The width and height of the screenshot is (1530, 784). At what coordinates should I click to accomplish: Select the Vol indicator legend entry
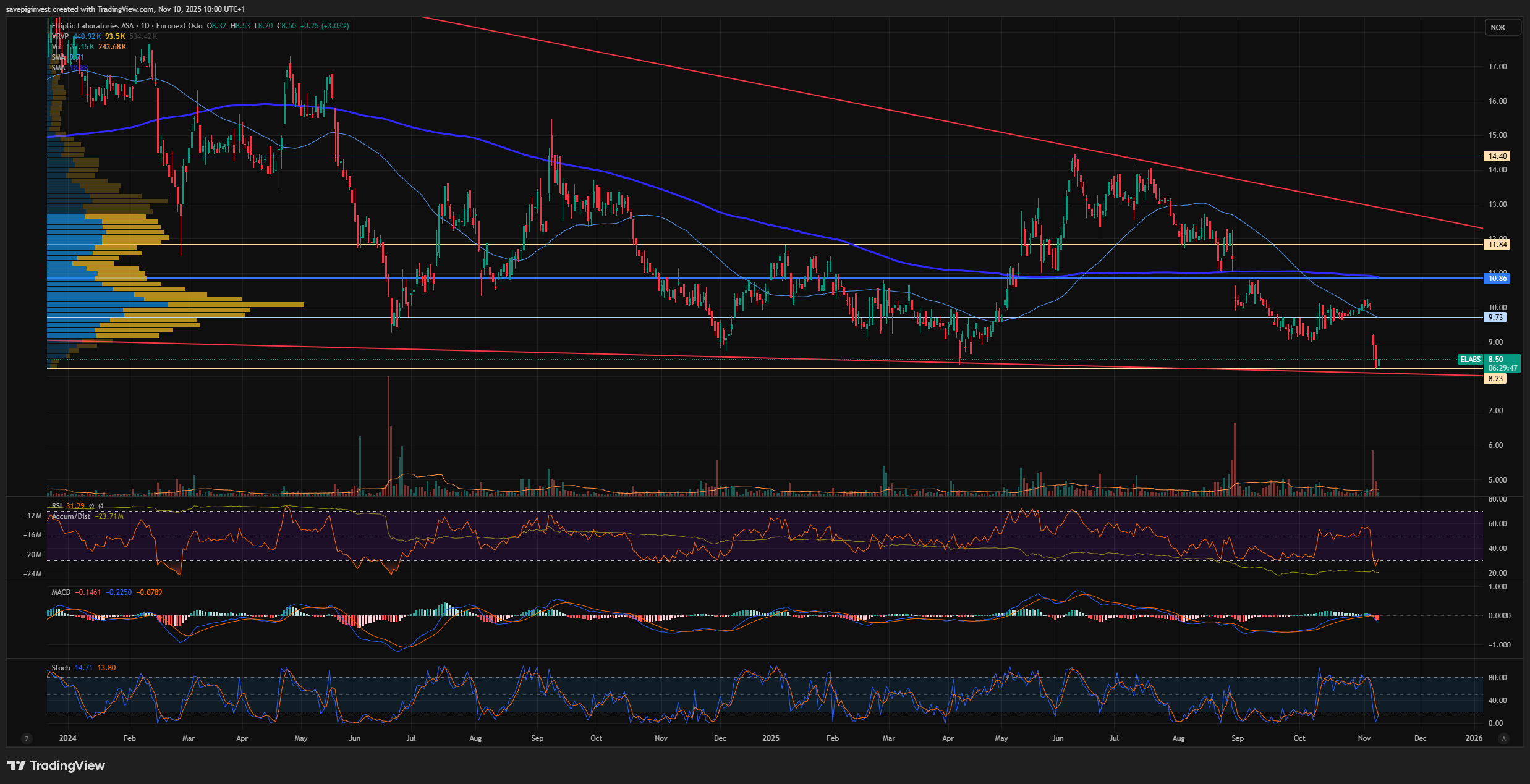[x=57, y=47]
